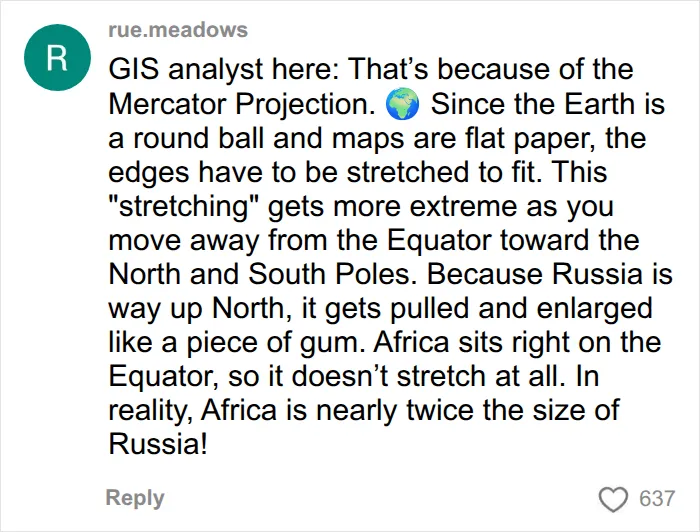Open the rue.meadows username link
The image size is (700, 532).
pyautogui.click(x=178, y=29)
